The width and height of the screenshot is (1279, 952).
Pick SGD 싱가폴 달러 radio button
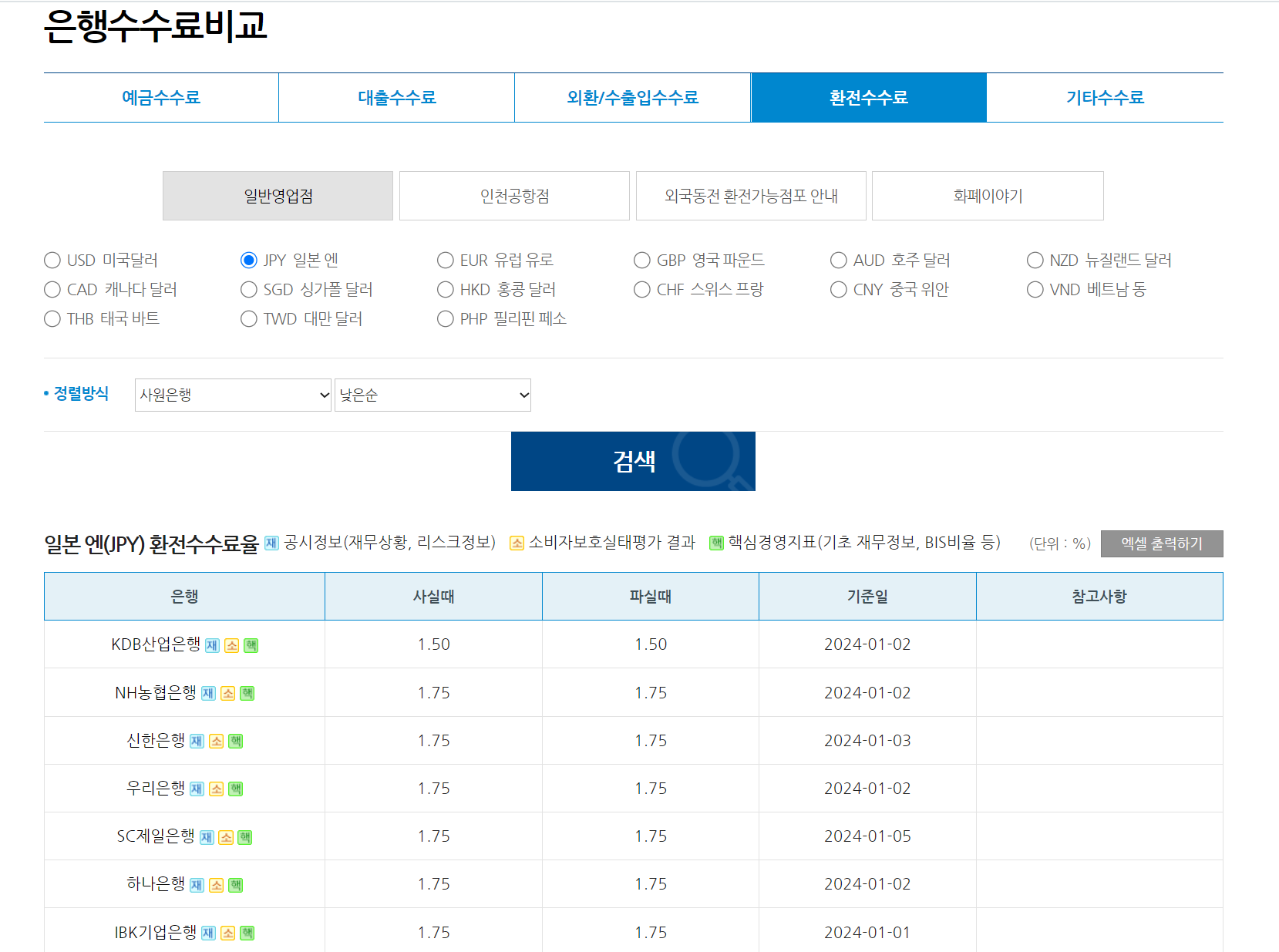(x=249, y=290)
